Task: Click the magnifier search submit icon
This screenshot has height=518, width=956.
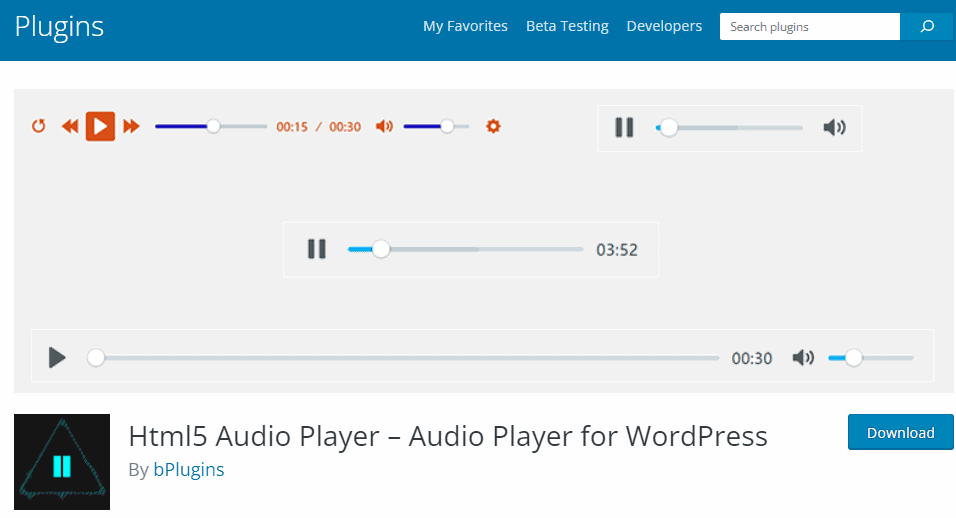Action: pos(927,27)
